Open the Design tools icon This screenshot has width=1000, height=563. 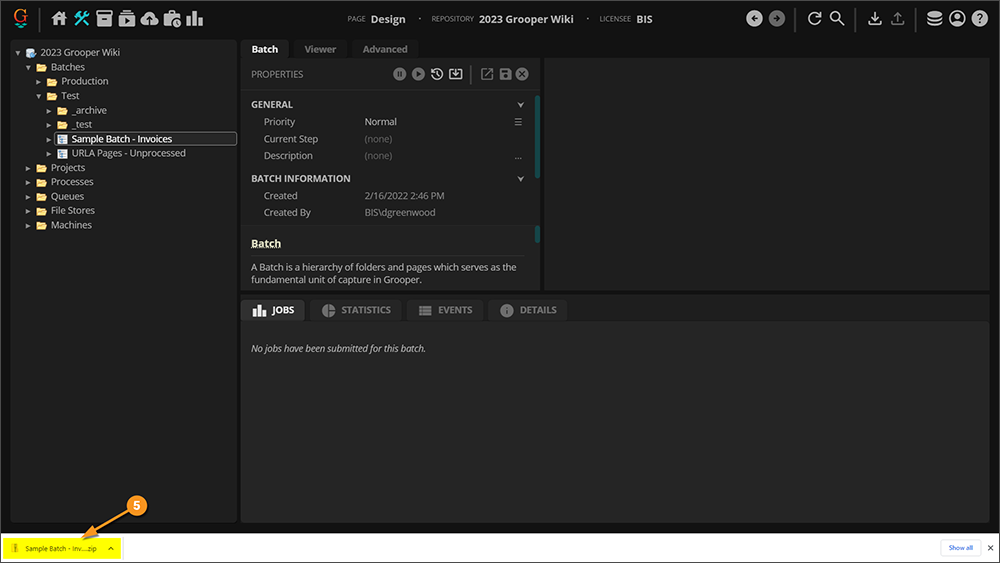82,18
